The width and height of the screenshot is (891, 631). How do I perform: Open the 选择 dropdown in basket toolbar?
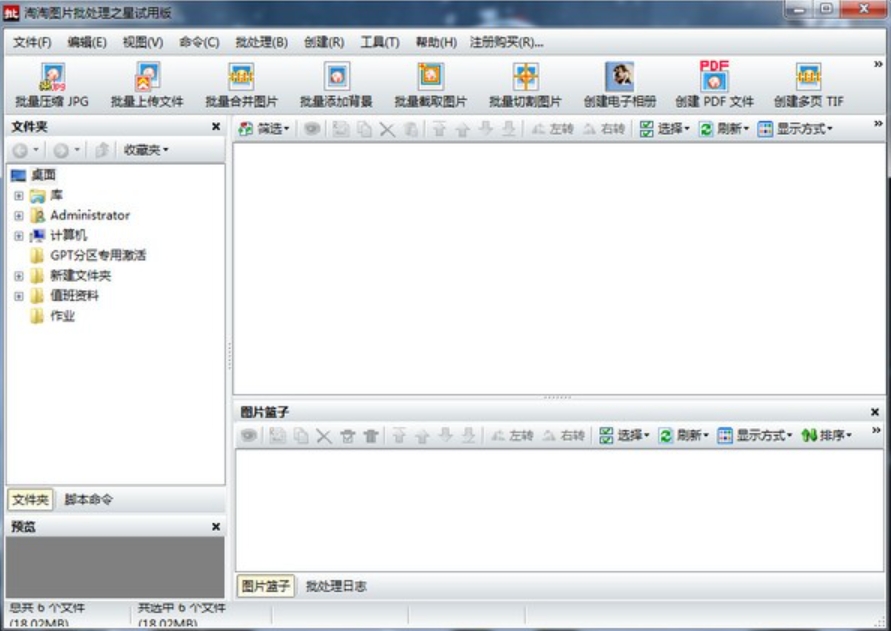pyautogui.click(x=624, y=435)
